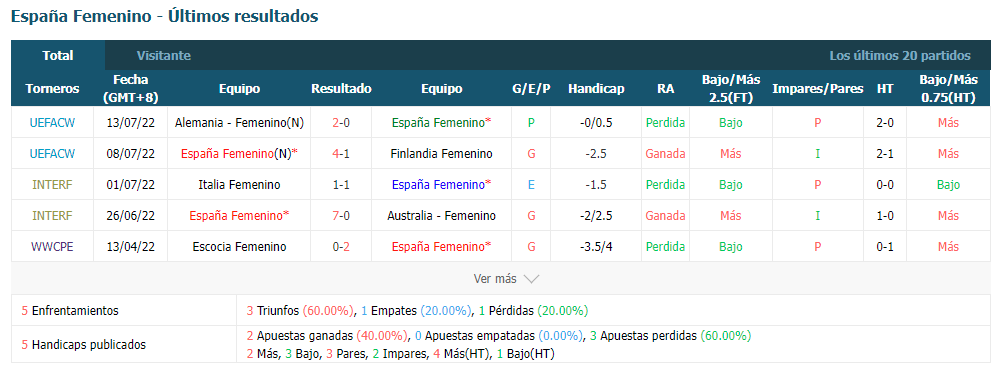Open UEFACW tournament link dated 13/07/22
Viewport: 1004px width, 374px height.
click(52, 123)
